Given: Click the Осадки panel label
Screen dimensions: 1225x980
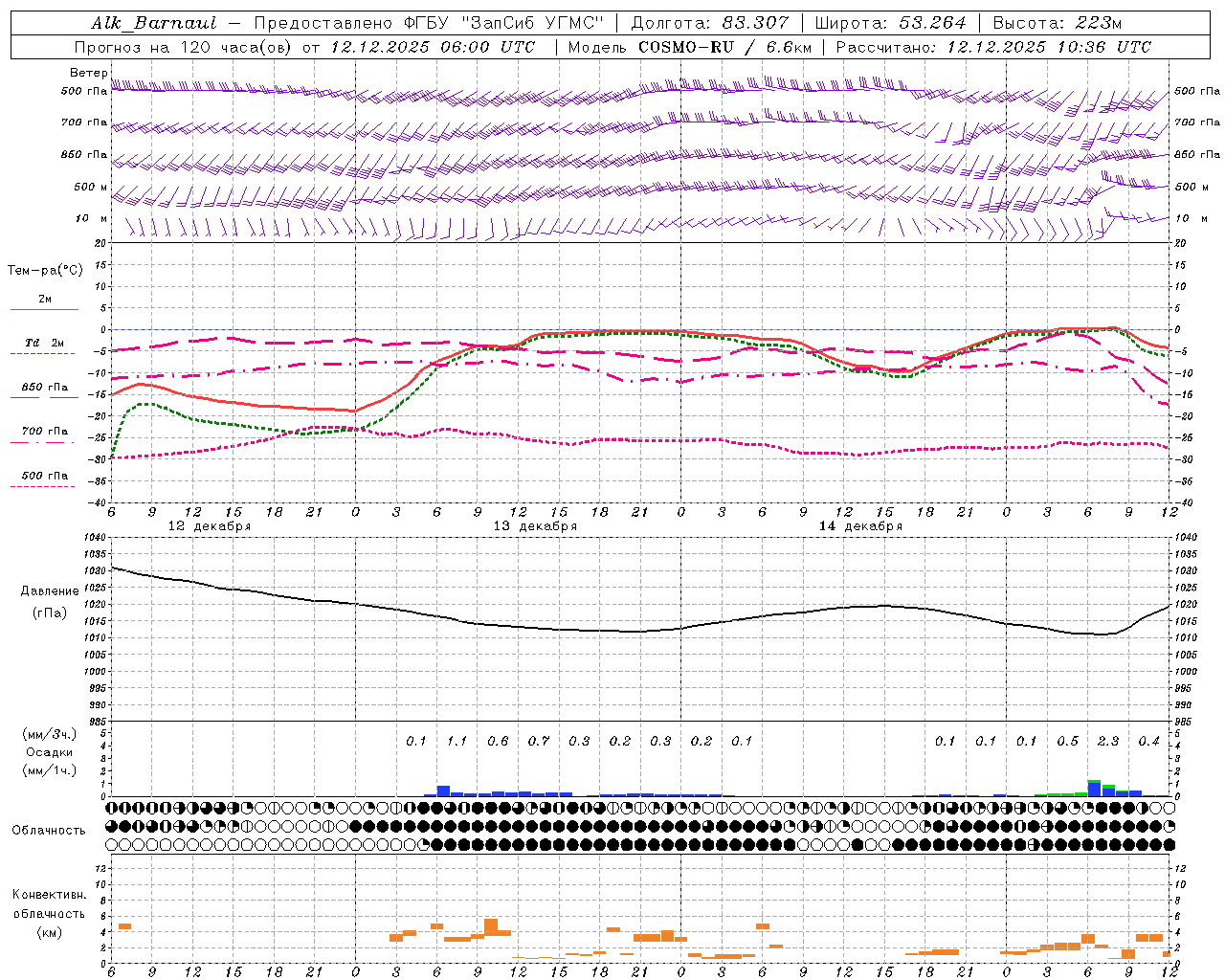Looking at the screenshot, I should 50,752.
